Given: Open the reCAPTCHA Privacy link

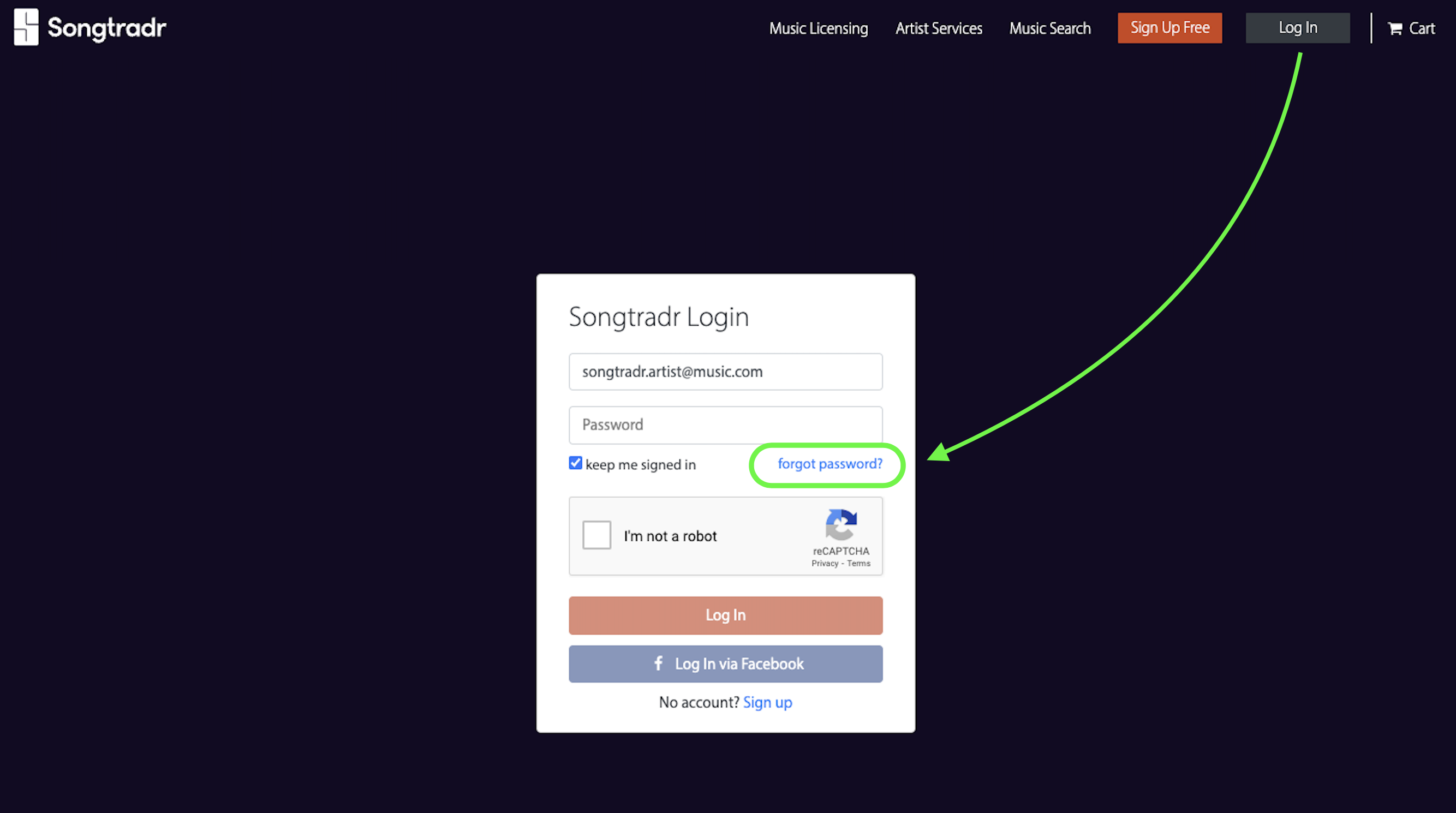Looking at the screenshot, I should pyautogui.click(x=825, y=563).
